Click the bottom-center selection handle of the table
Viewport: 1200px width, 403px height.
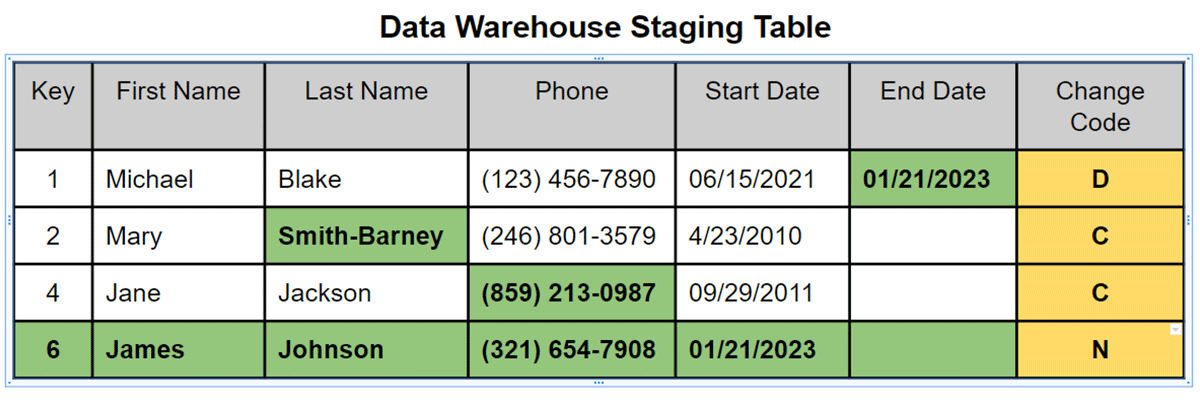click(599, 382)
